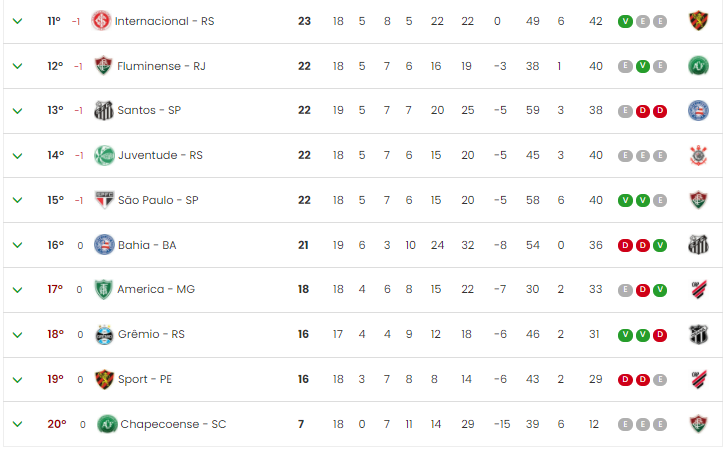Click the Internacional club crest icon

(101, 21)
